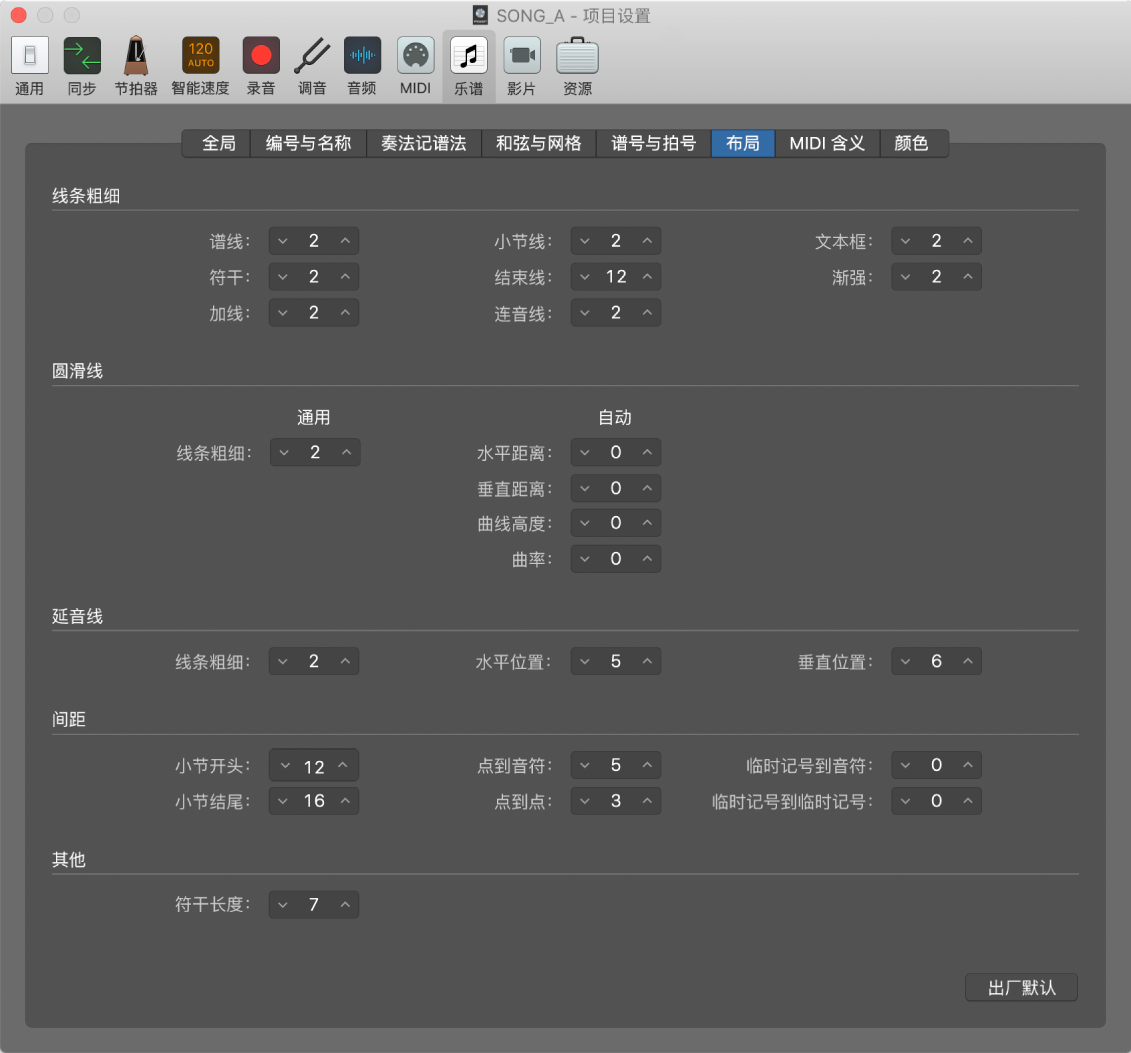Open the 颜色 colors tab
The height and width of the screenshot is (1053, 1131).
click(914, 143)
